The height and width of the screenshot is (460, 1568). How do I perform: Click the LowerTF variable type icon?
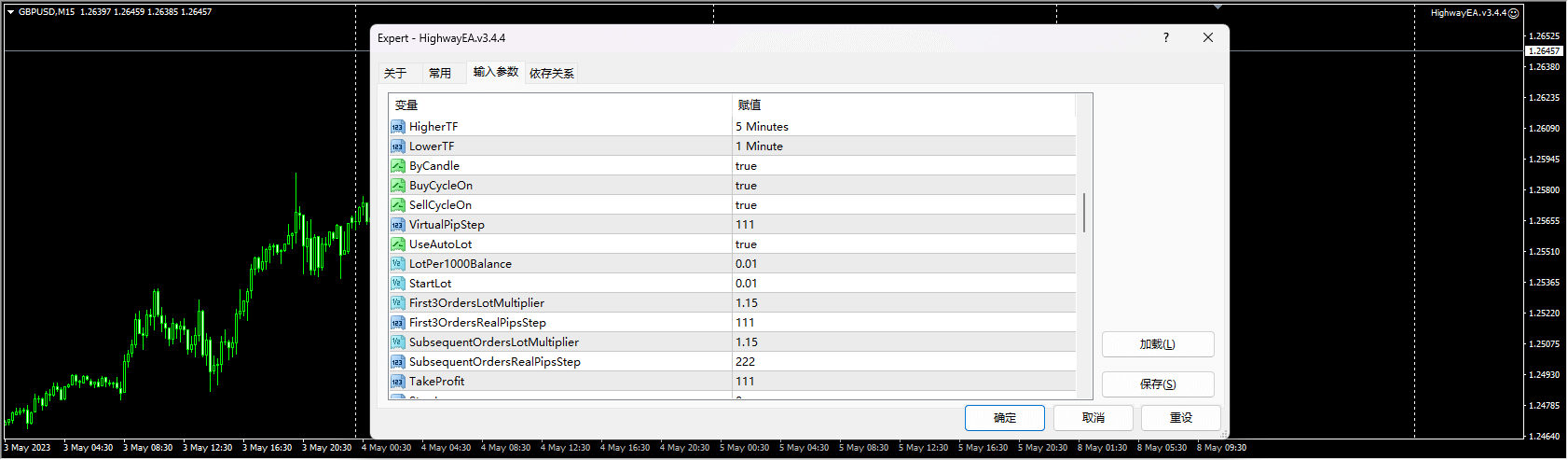click(398, 146)
